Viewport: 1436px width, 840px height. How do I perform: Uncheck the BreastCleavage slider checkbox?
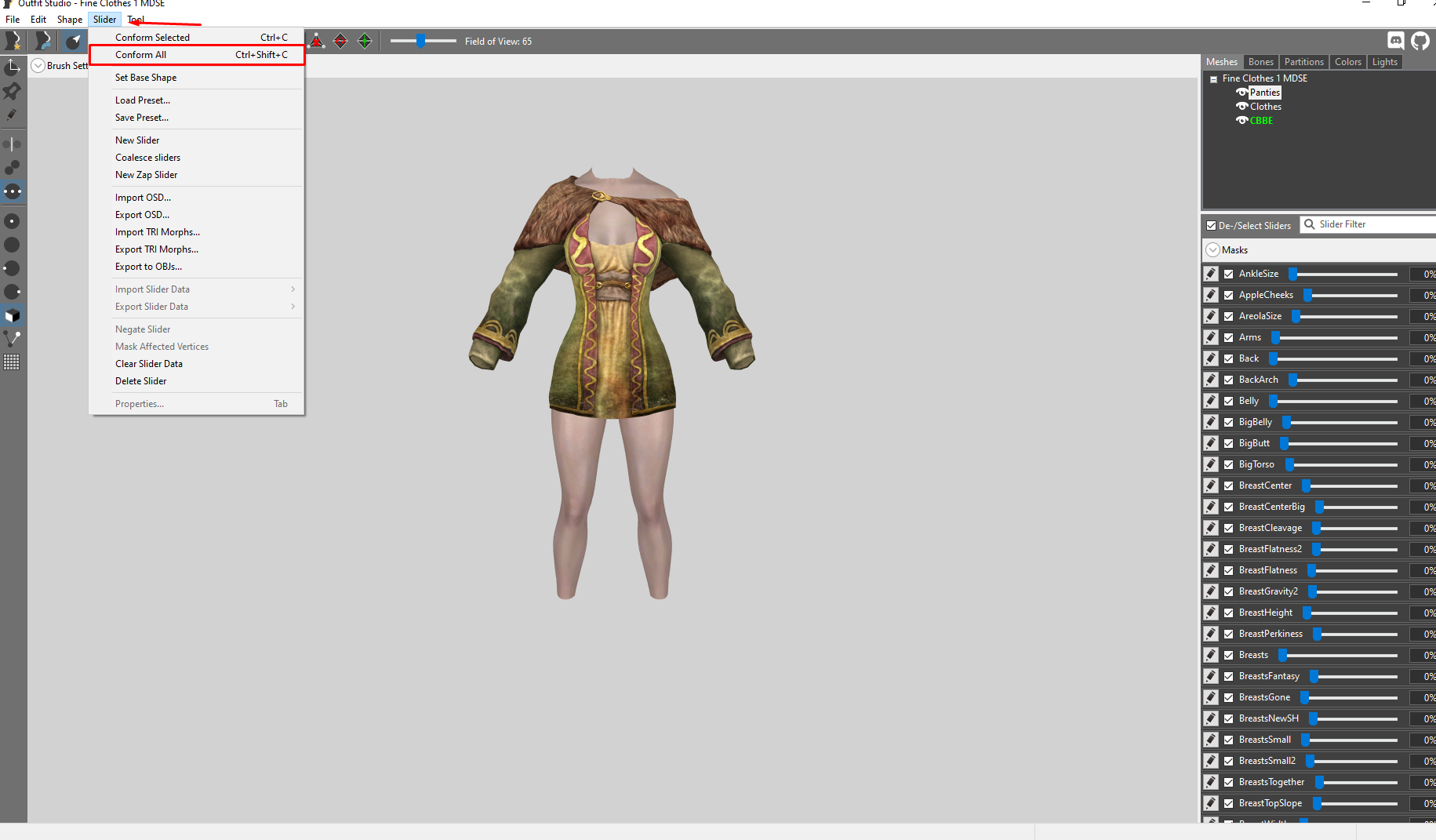(1229, 529)
